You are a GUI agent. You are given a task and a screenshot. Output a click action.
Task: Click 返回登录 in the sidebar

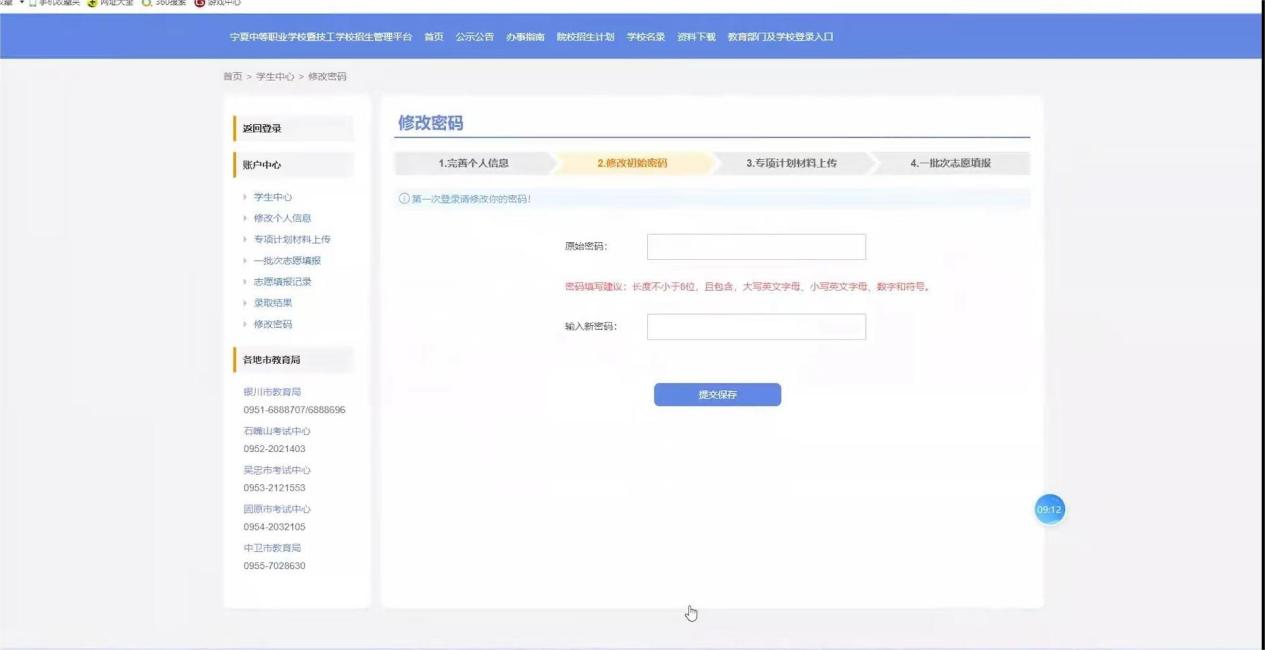pyautogui.click(x=294, y=129)
